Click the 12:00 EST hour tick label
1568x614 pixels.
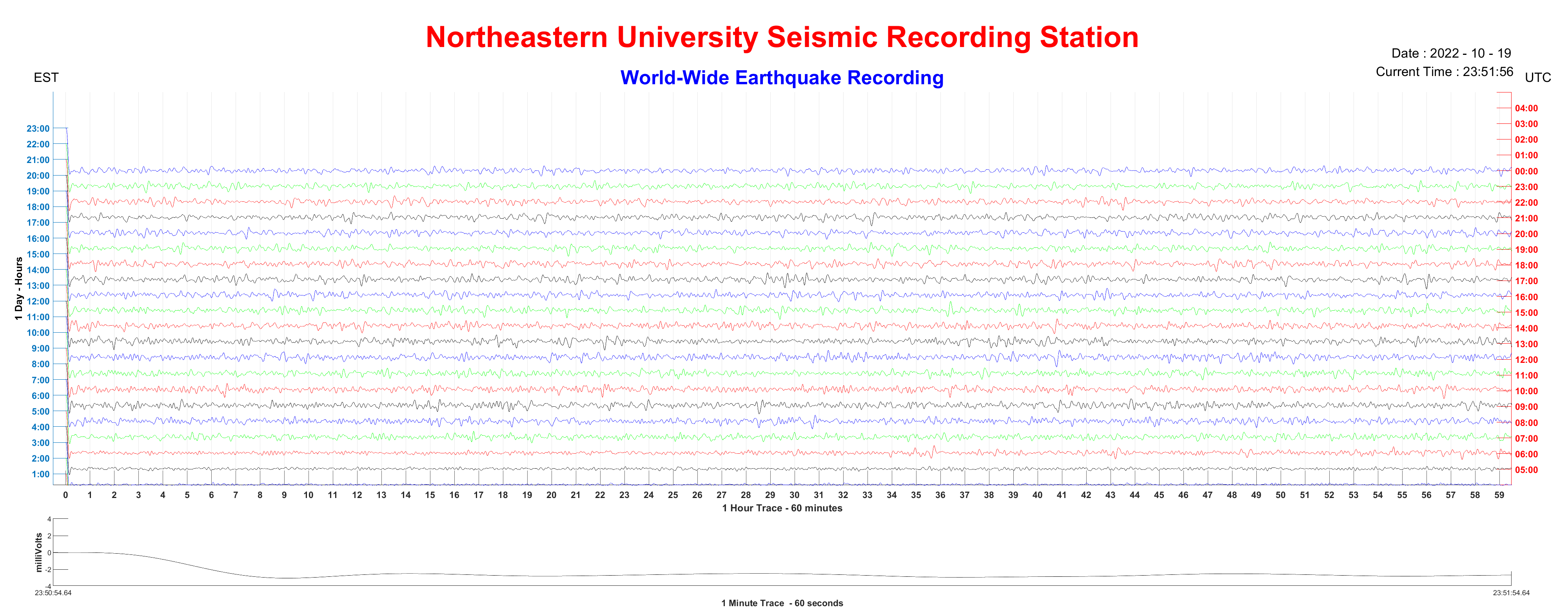[x=38, y=301]
